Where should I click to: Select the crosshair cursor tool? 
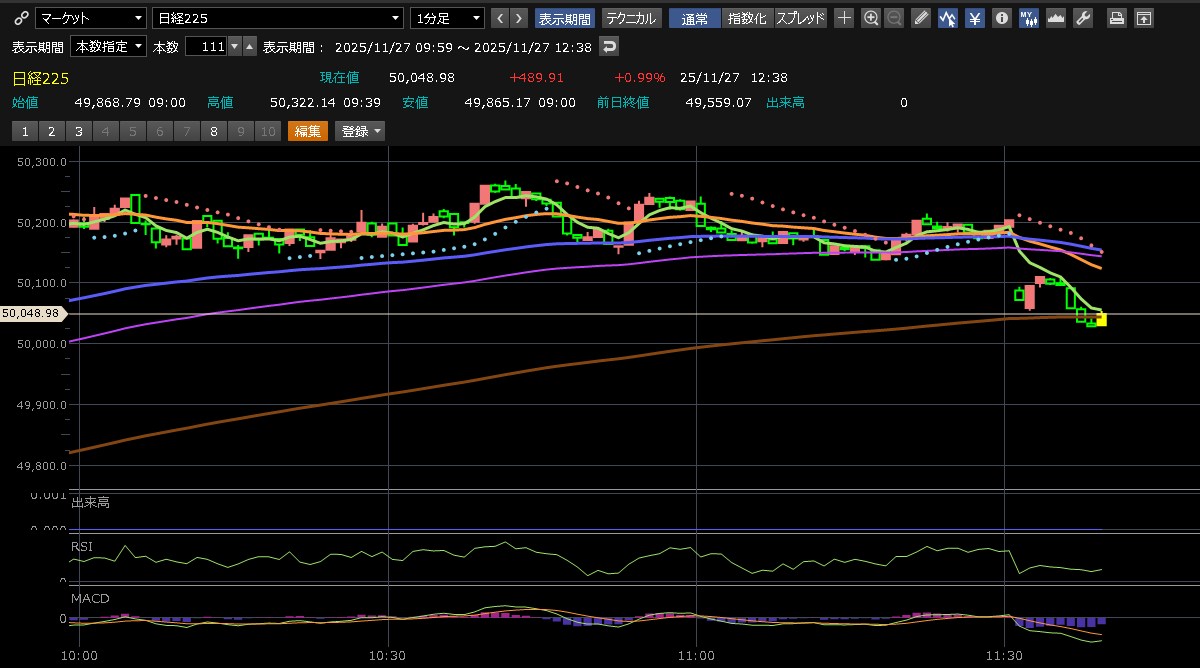point(845,18)
